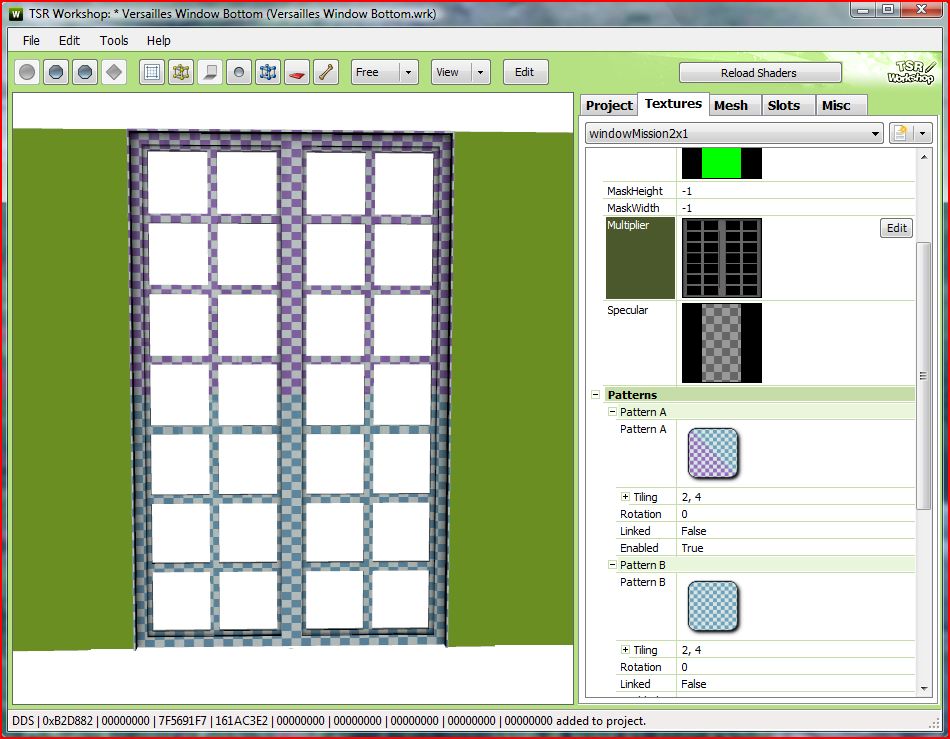Open the Tools menu

click(x=113, y=40)
